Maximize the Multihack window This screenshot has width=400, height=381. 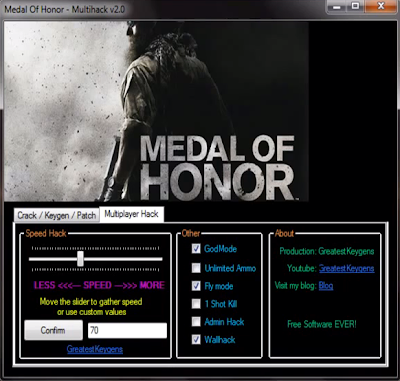coord(356,7)
